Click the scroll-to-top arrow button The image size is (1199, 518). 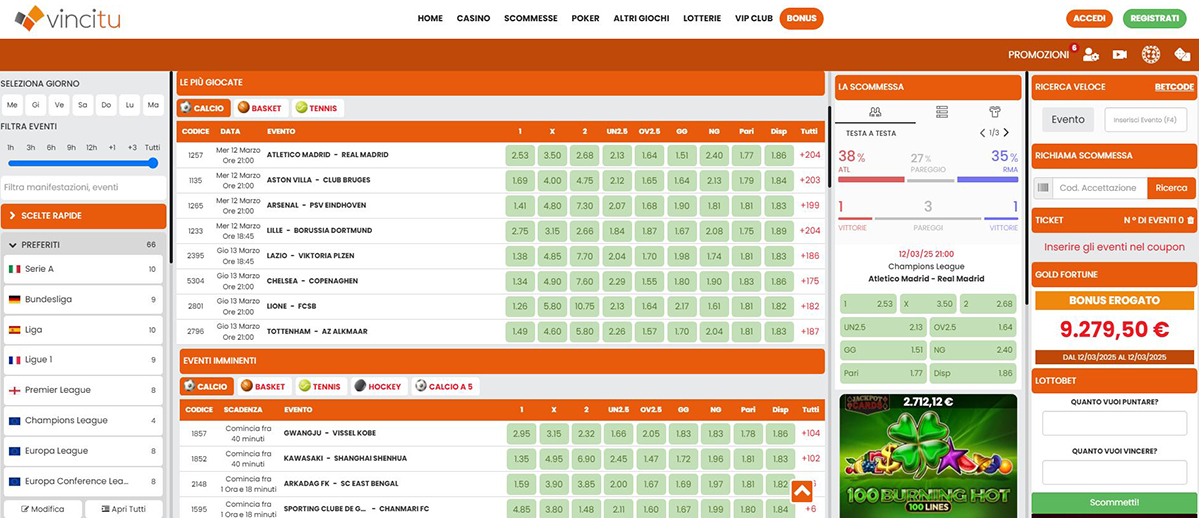801,491
